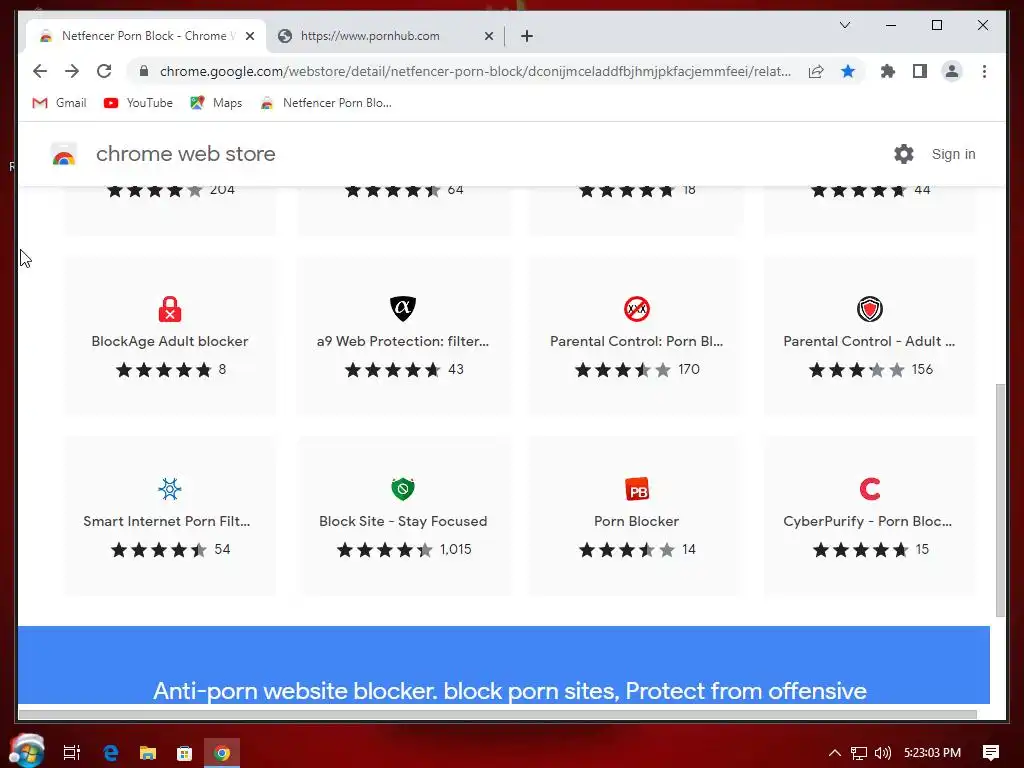View site information via padlock icon
The height and width of the screenshot is (768, 1024).
tap(144, 71)
